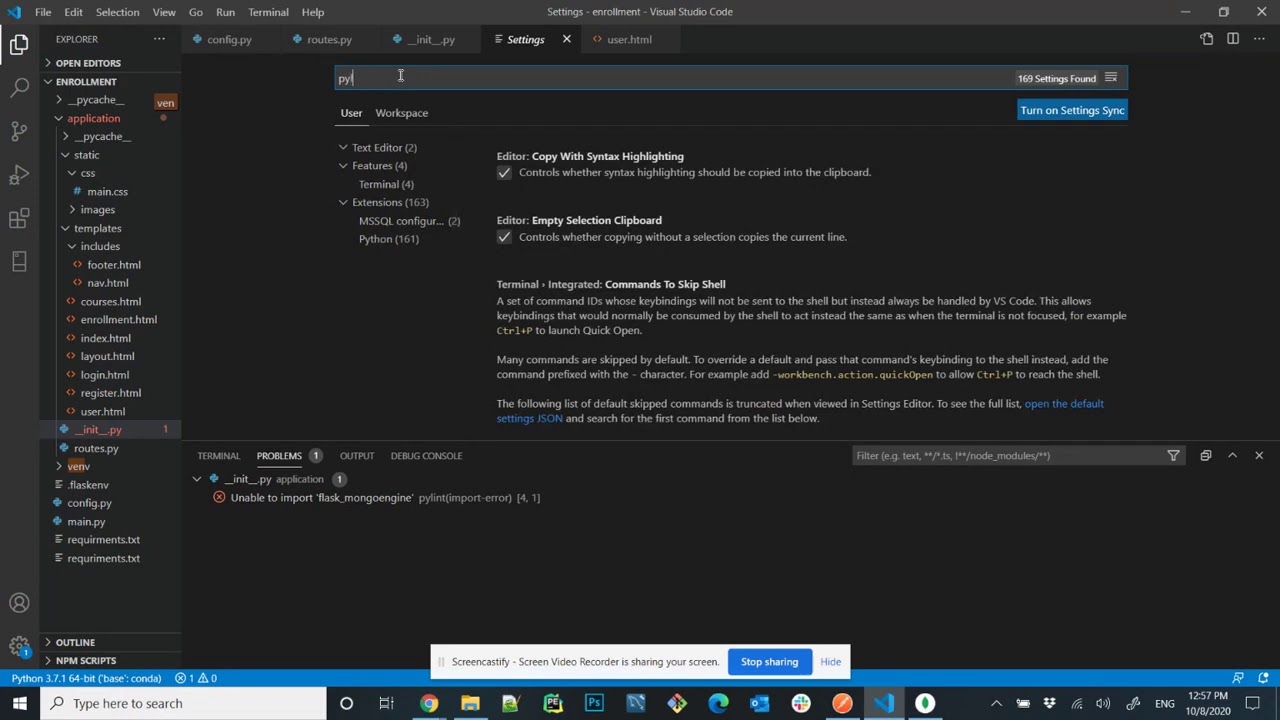This screenshot has height=720, width=1280.
Task: Clear settings search filter icon
Action: (x=1111, y=78)
